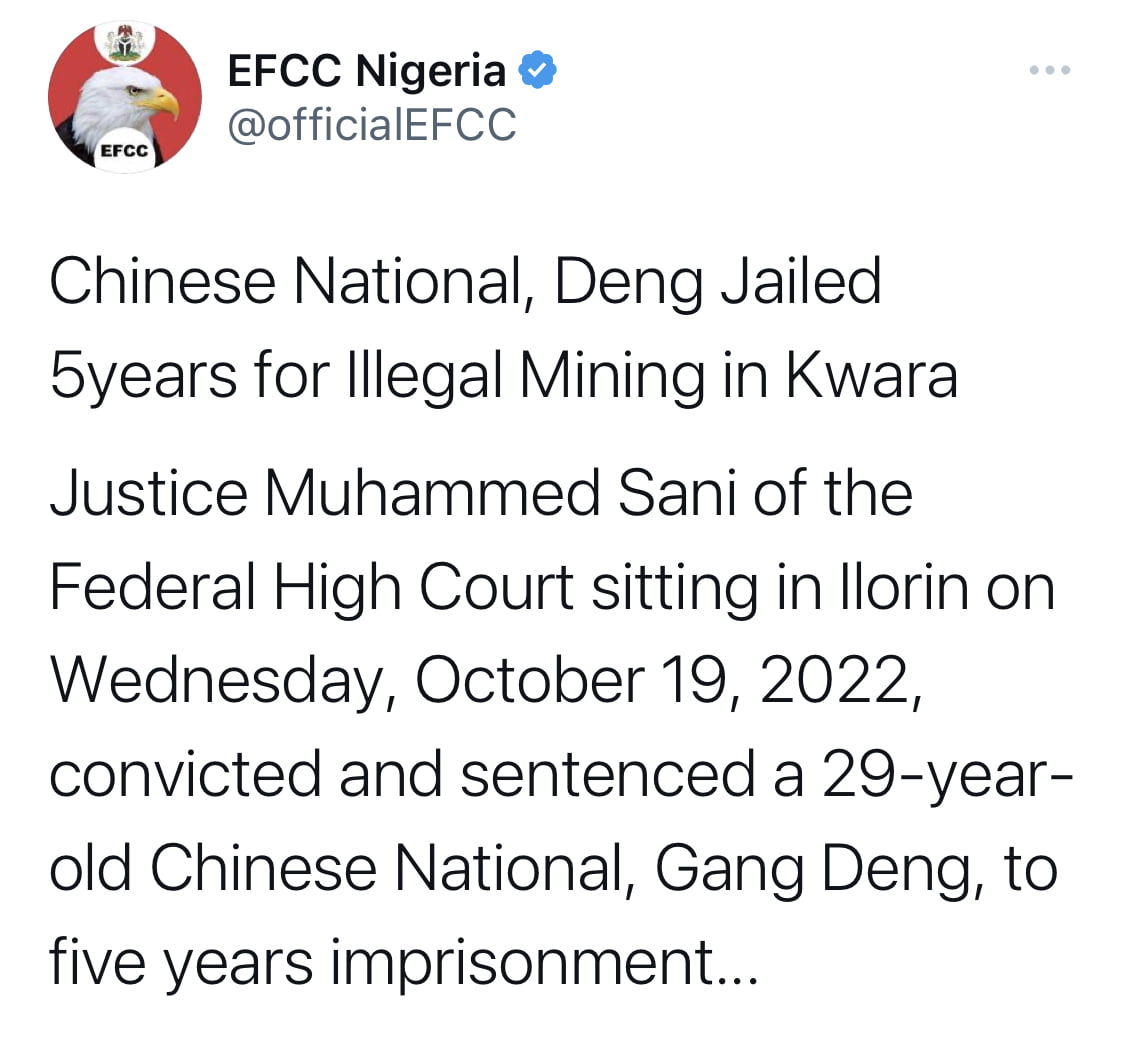Click the small EFCC label on the avatar
Viewport: 1125px width, 1038px height.
tap(125, 151)
